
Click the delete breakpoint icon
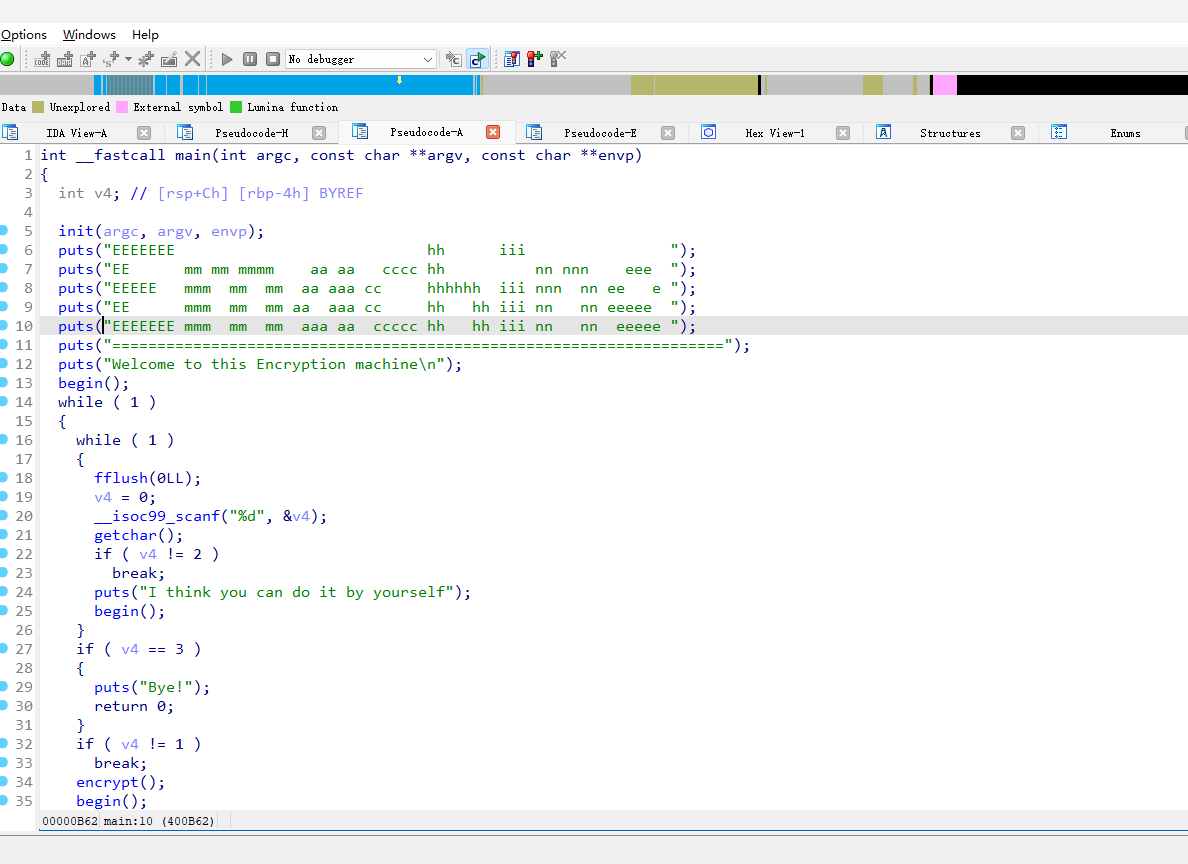click(x=558, y=59)
